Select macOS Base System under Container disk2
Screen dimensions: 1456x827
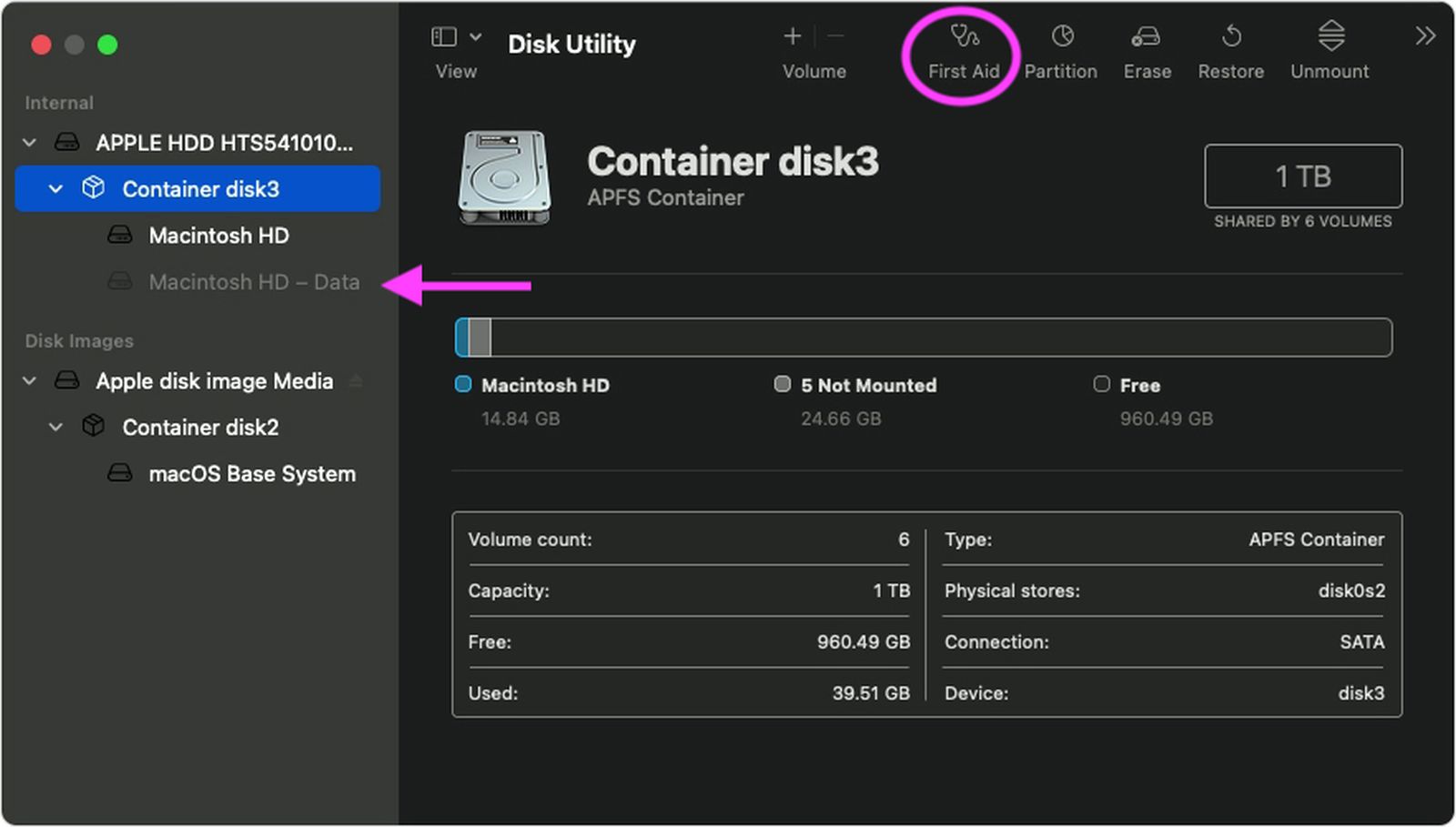coord(252,473)
